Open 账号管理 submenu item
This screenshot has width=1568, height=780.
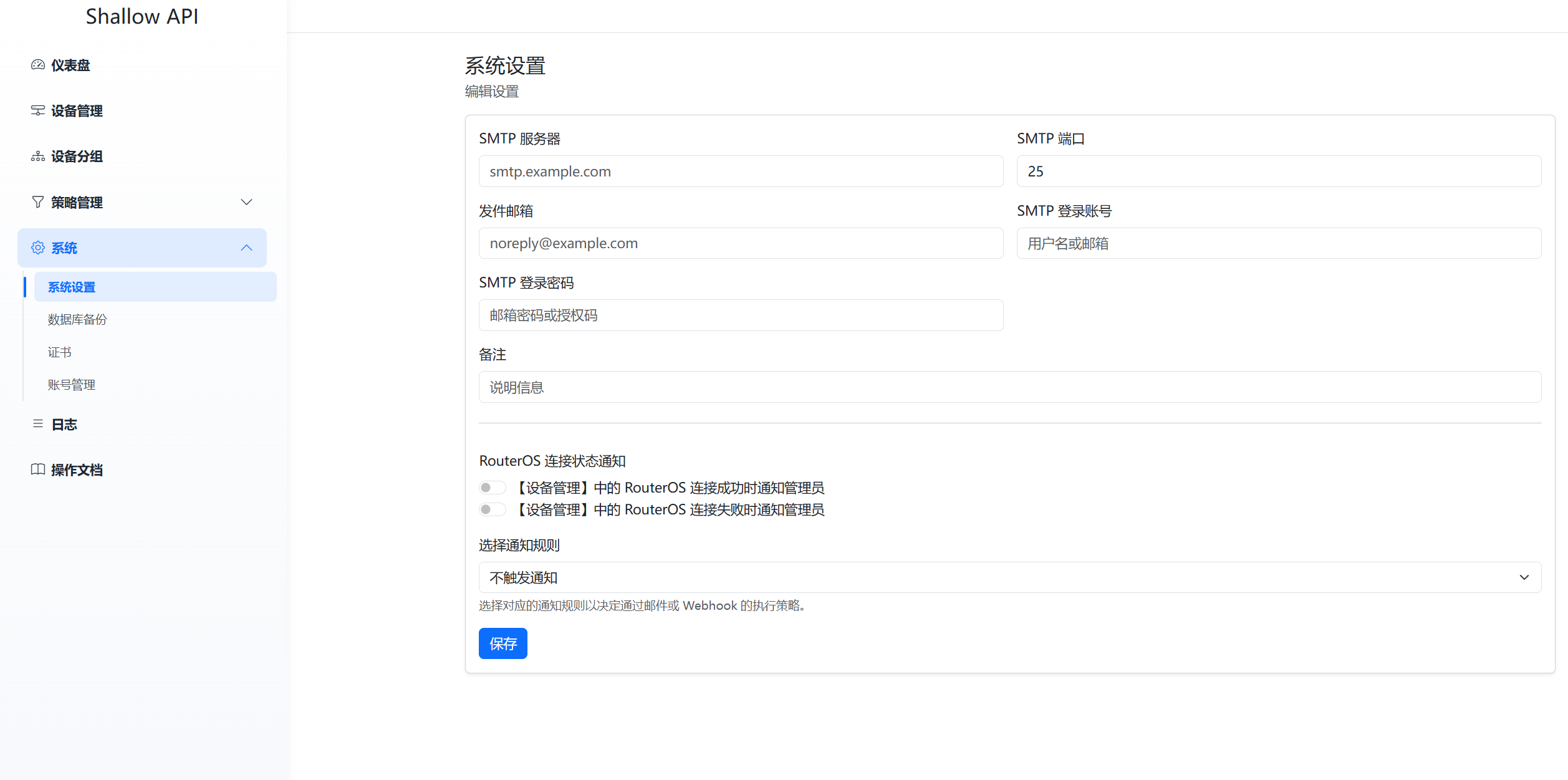(x=72, y=385)
